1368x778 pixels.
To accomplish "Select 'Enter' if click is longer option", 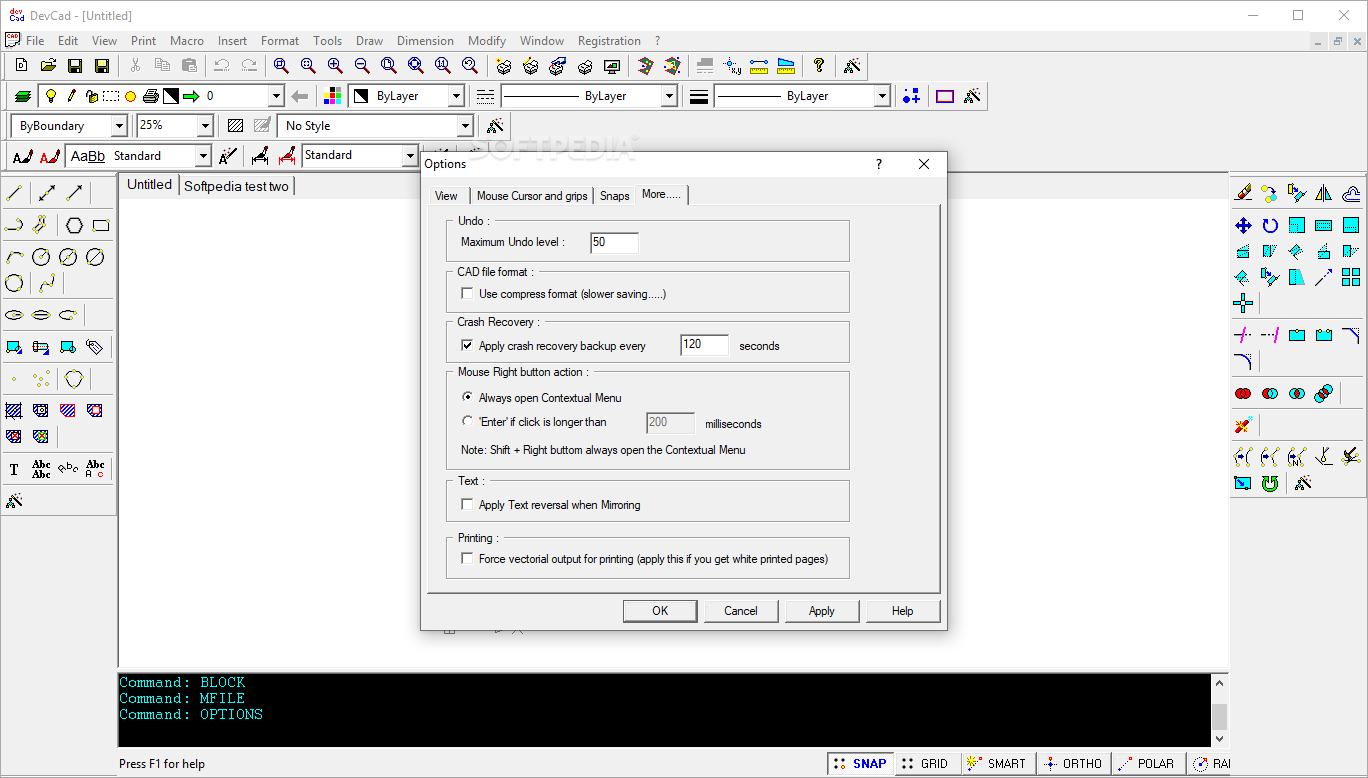I will [x=467, y=422].
